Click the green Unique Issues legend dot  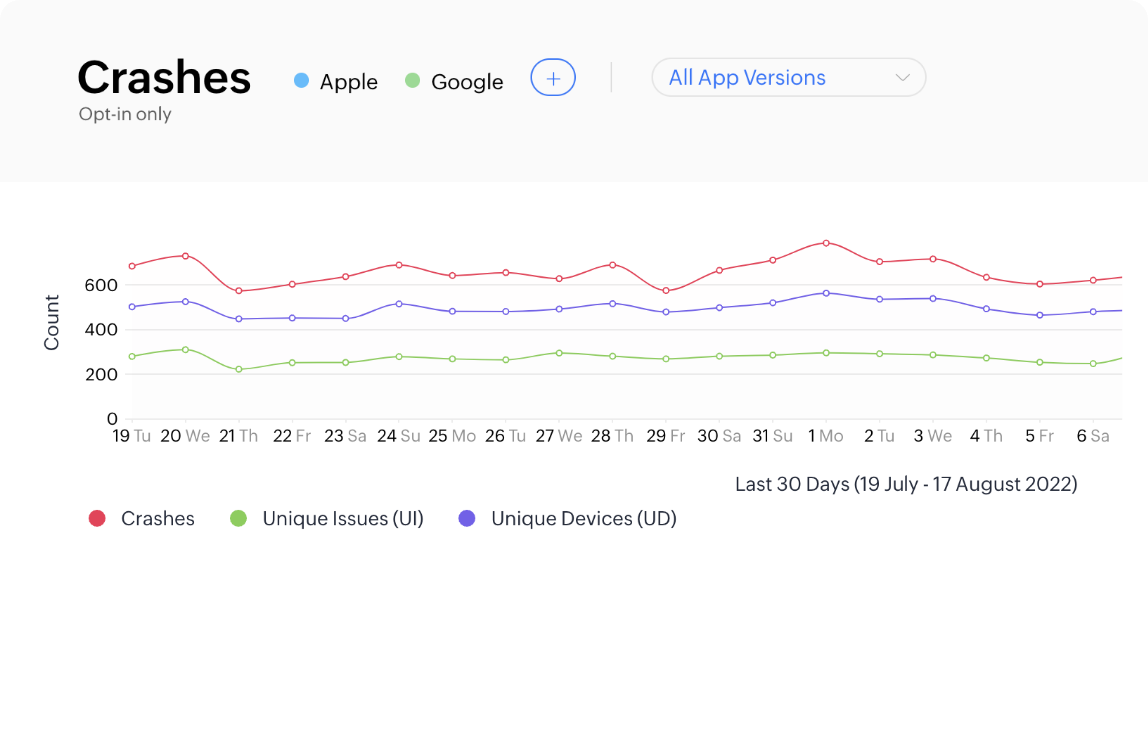239,518
